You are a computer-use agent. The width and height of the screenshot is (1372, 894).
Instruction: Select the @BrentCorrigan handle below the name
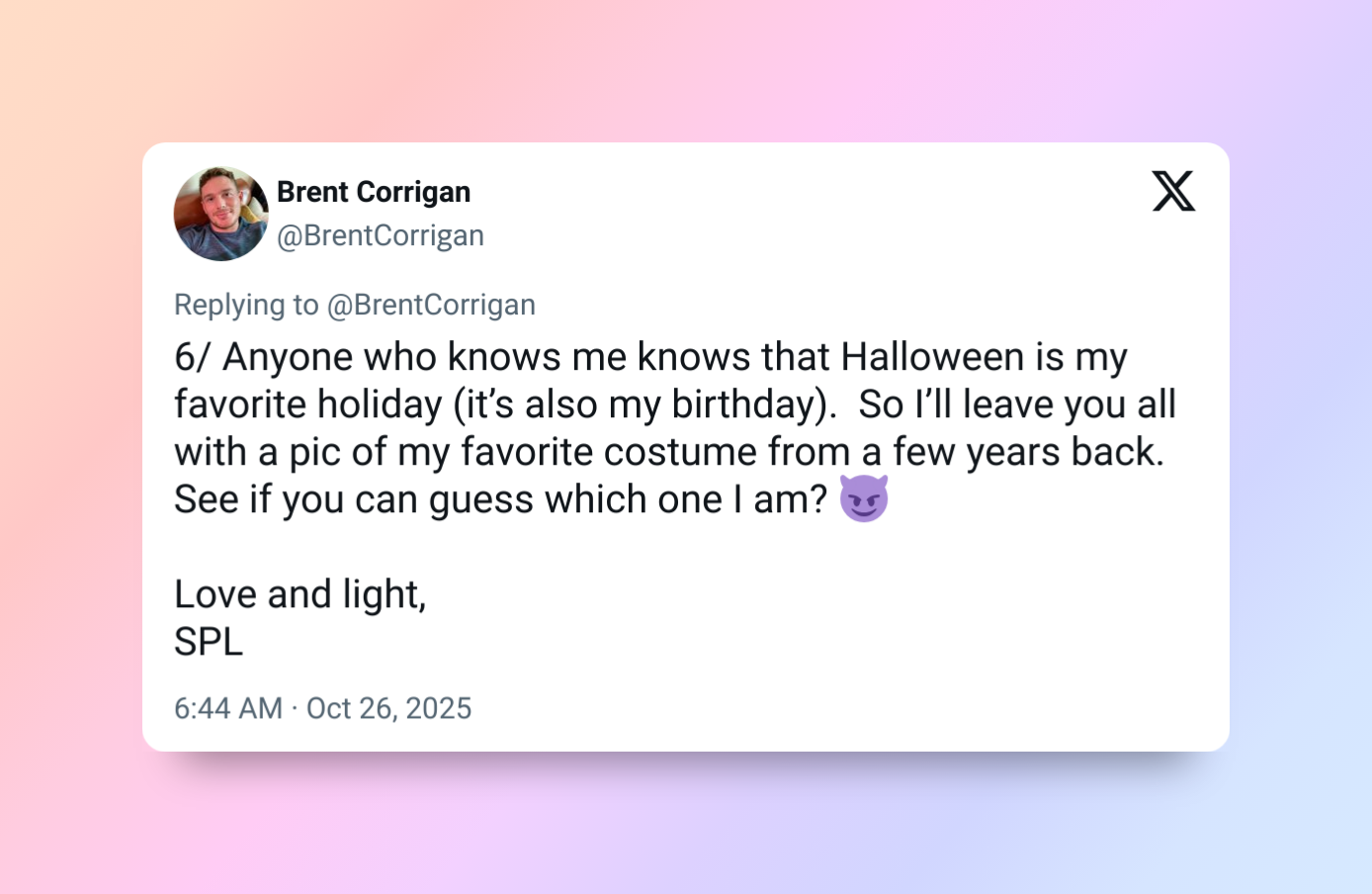[x=381, y=235]
